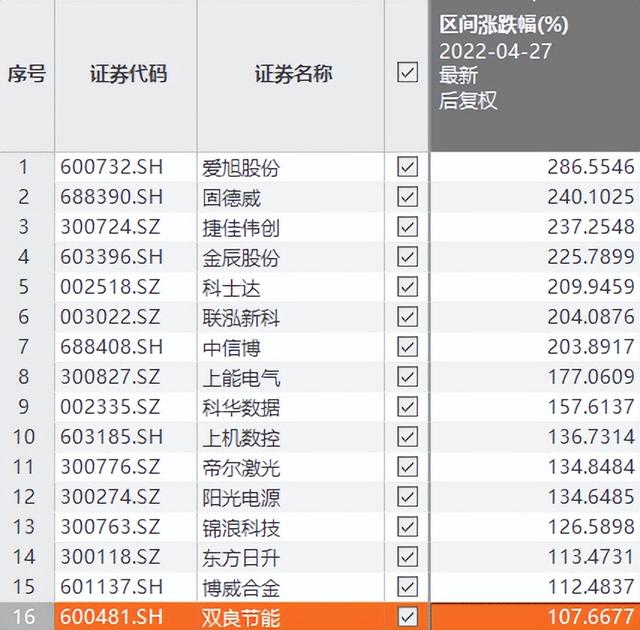Toggle the checkbox for 上机数控

coord(407,437)
